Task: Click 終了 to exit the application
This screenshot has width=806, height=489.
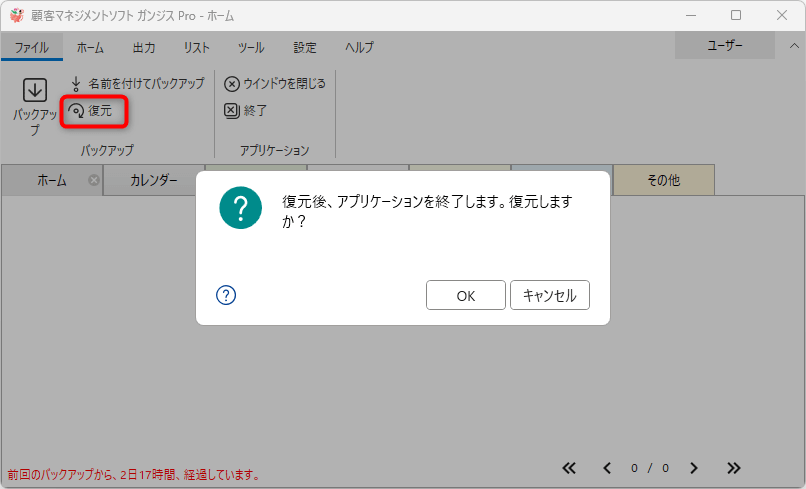Action: [x=245, y=111]
